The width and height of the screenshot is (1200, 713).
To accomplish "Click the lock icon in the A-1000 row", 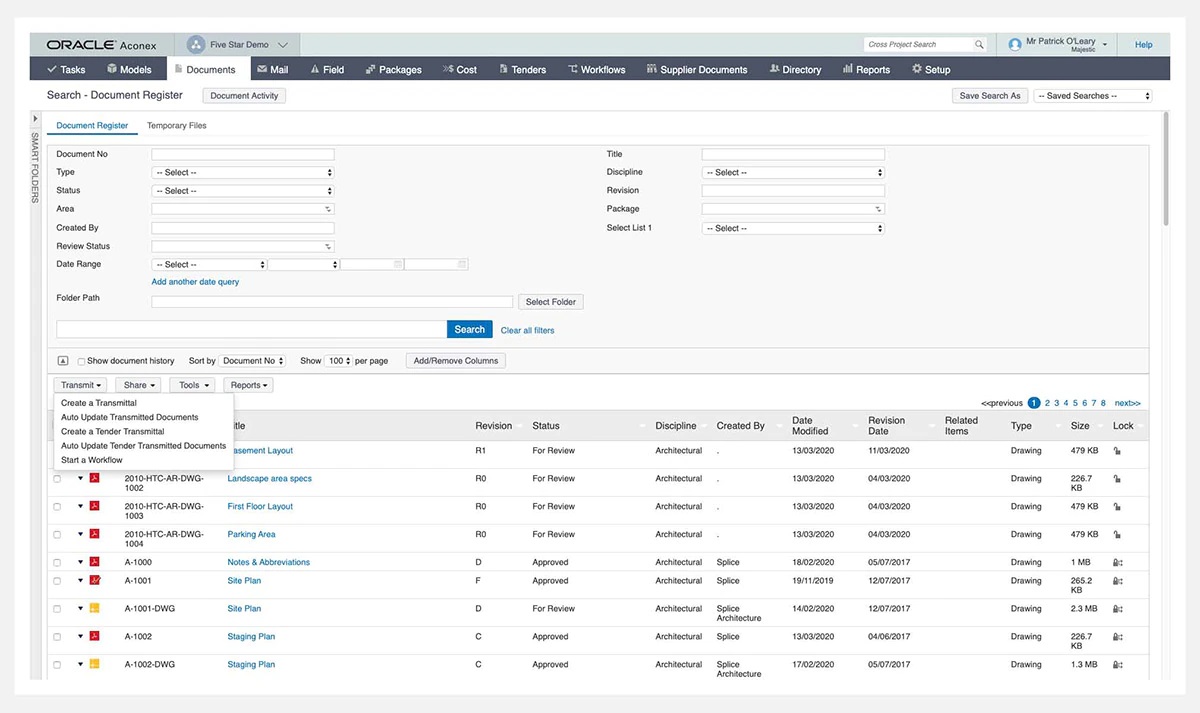I will coord(1117,563).
